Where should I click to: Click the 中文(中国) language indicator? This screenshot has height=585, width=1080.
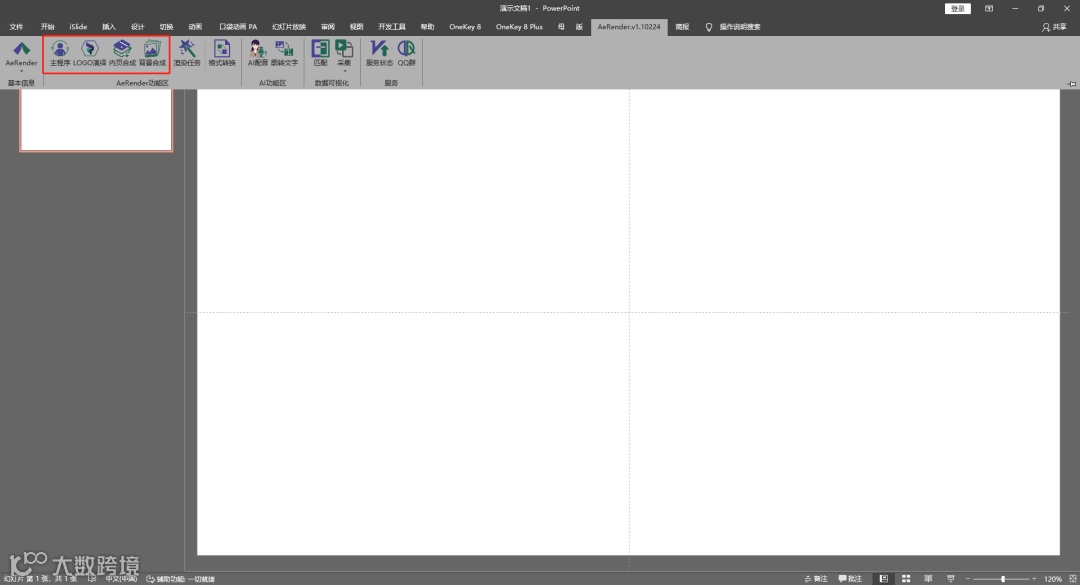click(x=121, y=579)
